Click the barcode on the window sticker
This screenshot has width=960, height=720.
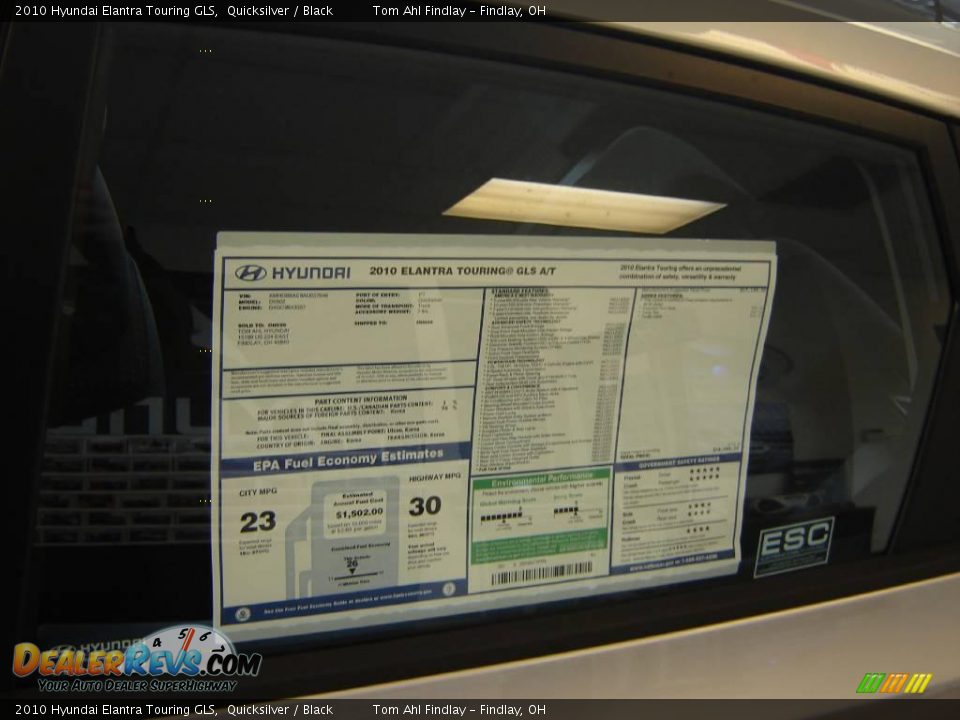pyautogui.click(x=541, y=574)
